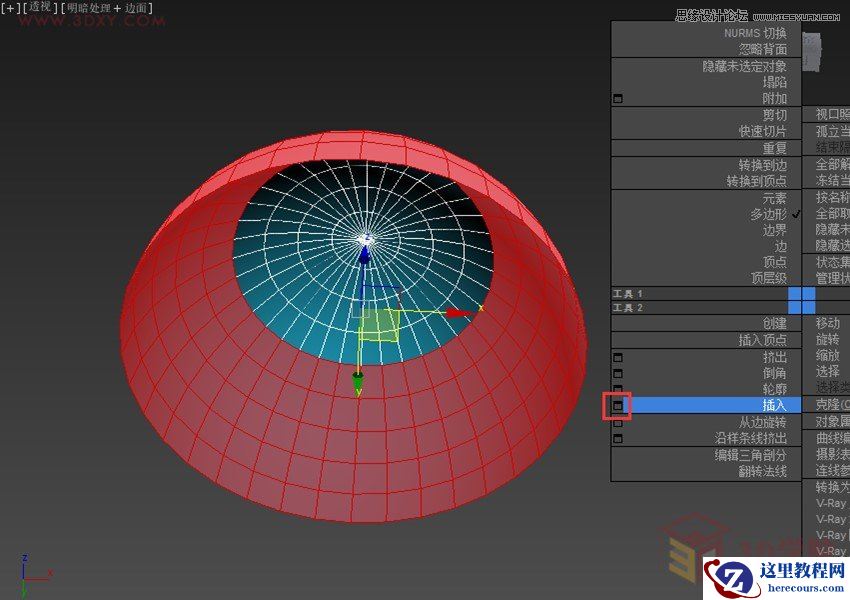Screen dimensions: 850x600
Task: Switch to 顶点 (Vertex) sub-object level
Action: [x=774, y=262]
